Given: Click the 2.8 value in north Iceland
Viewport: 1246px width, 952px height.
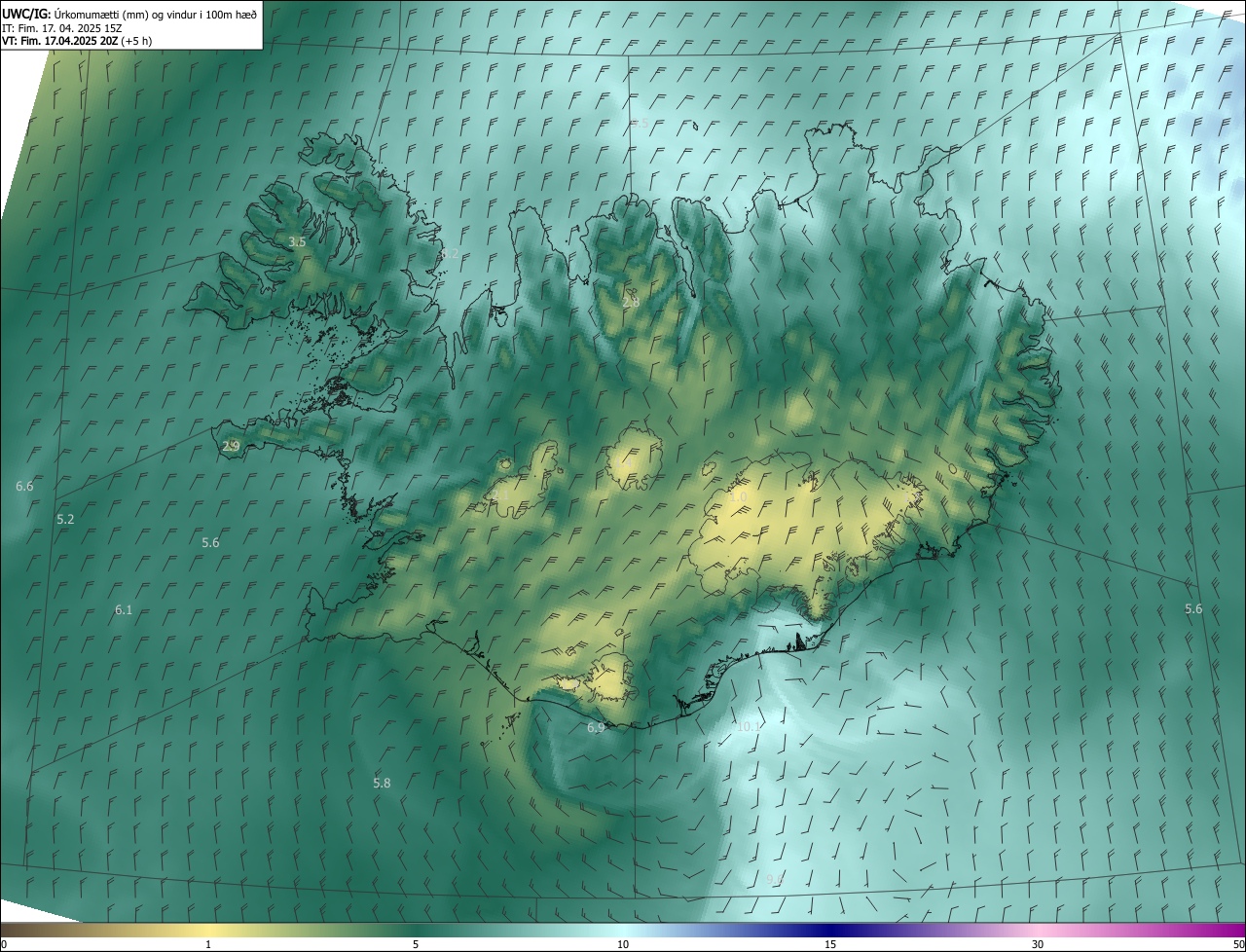Looking at the screenshot, I should (631, 302).
